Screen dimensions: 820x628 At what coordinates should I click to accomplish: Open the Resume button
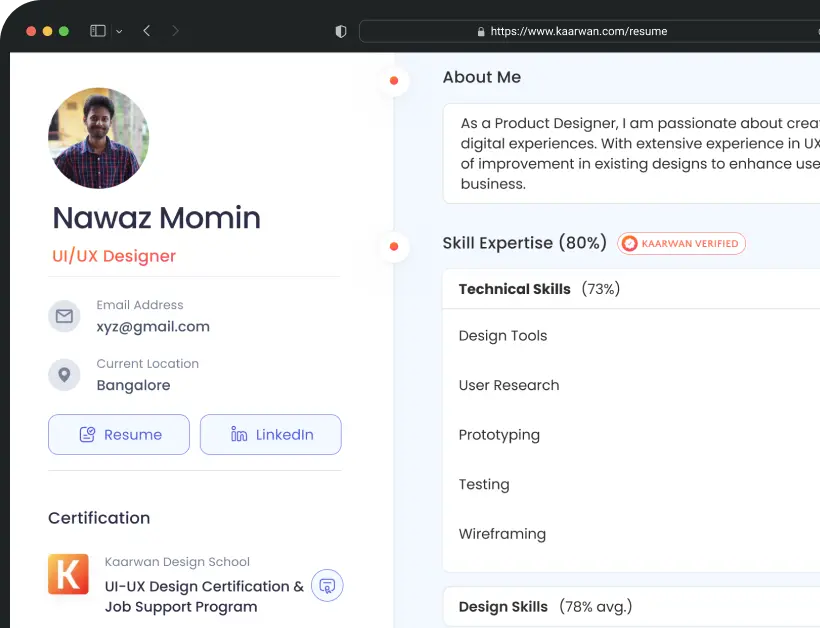coord(119,435)
